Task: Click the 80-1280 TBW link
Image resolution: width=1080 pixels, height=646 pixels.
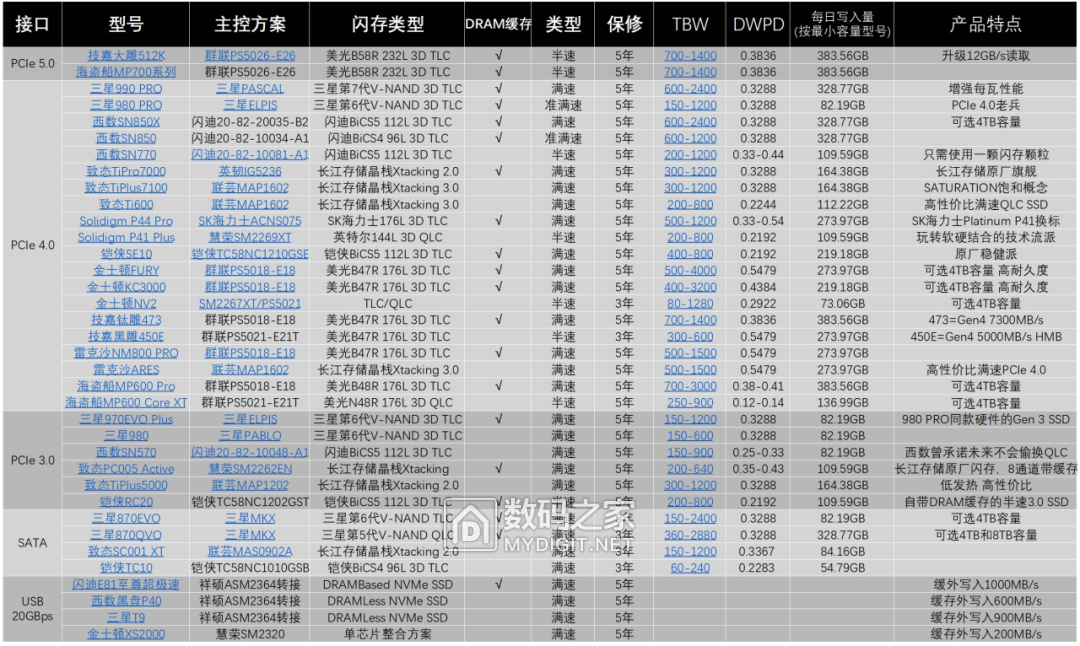Action: pos(690,304)
